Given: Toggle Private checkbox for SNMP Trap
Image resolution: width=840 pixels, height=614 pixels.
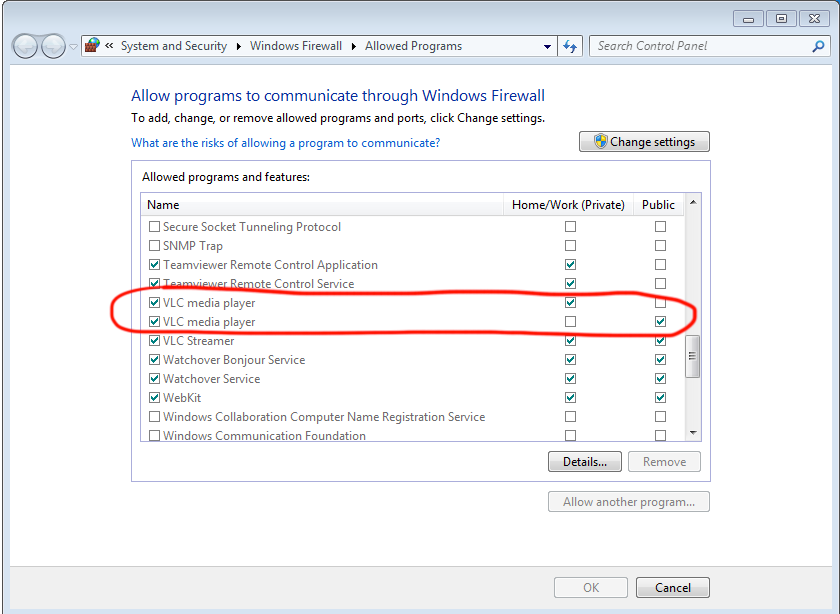Looking at the screenshot, I should [x=571, y=245].
